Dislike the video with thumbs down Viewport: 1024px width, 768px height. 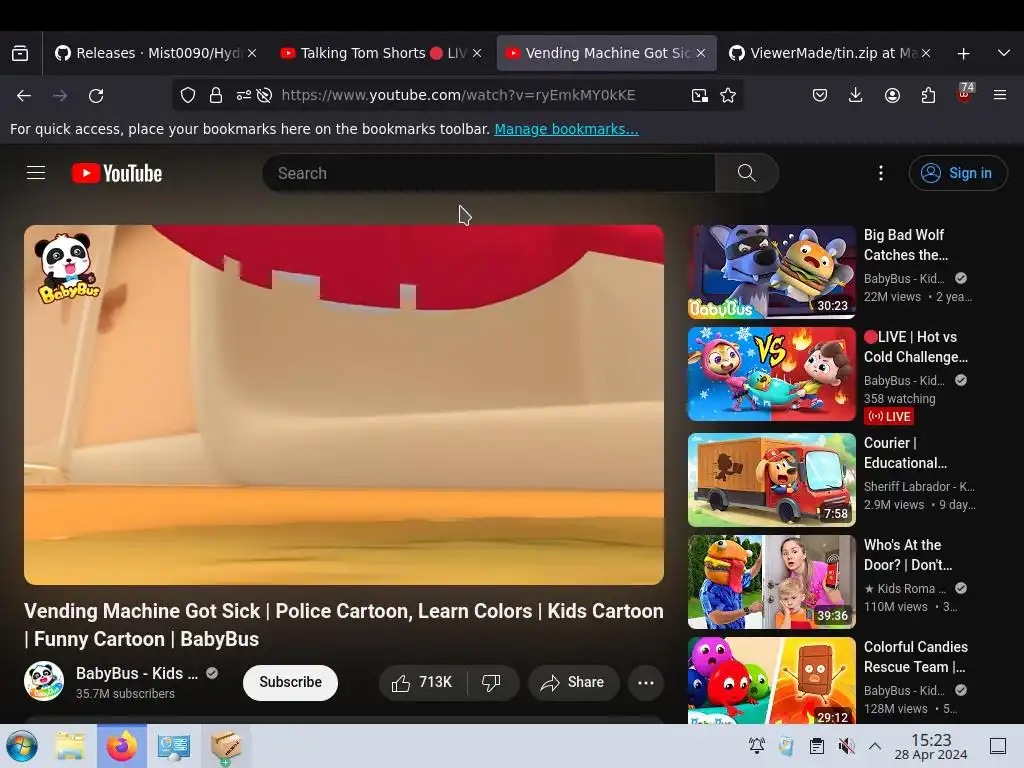pos(491,682)
